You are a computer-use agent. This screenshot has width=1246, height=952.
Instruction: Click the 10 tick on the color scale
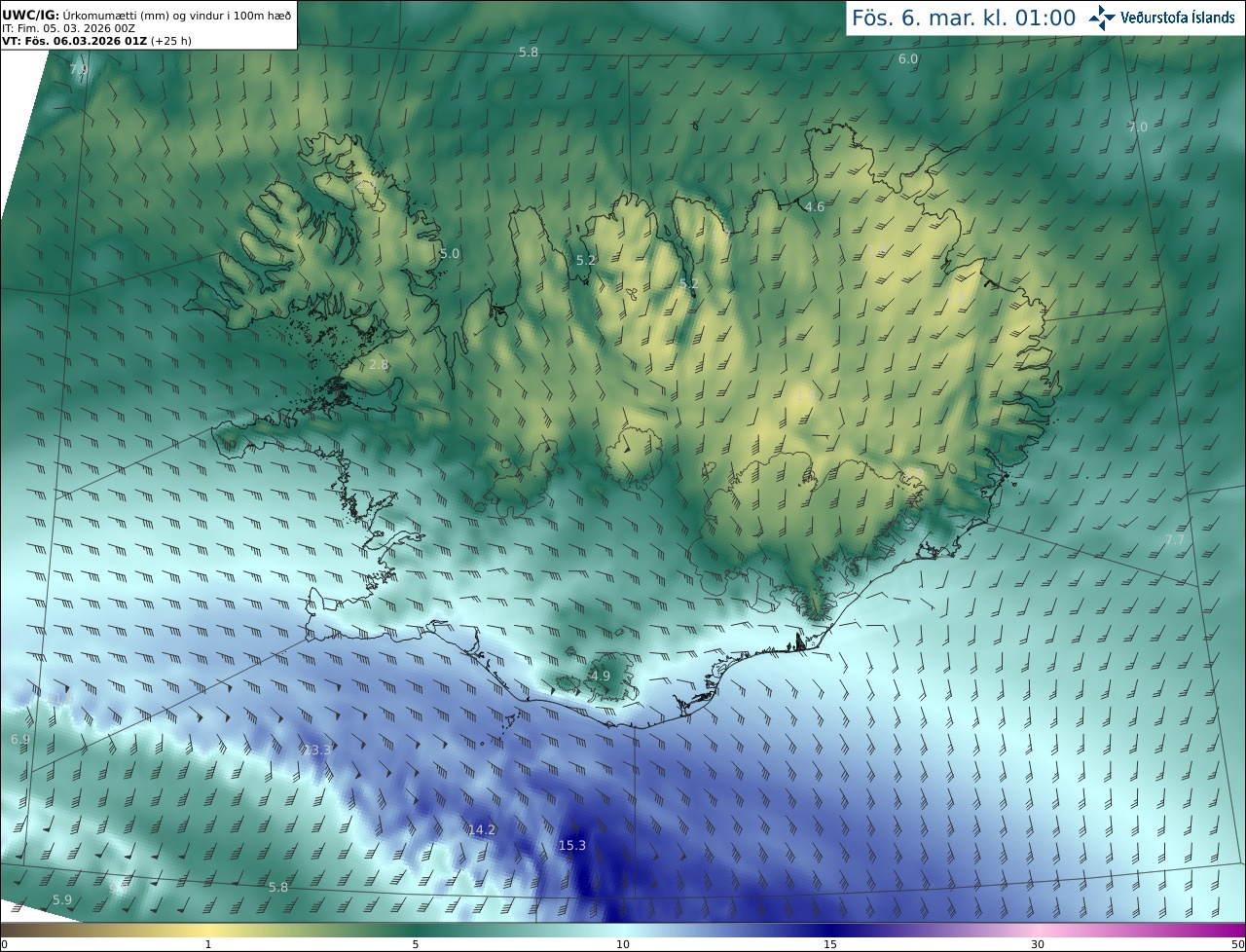click(623, 944)
